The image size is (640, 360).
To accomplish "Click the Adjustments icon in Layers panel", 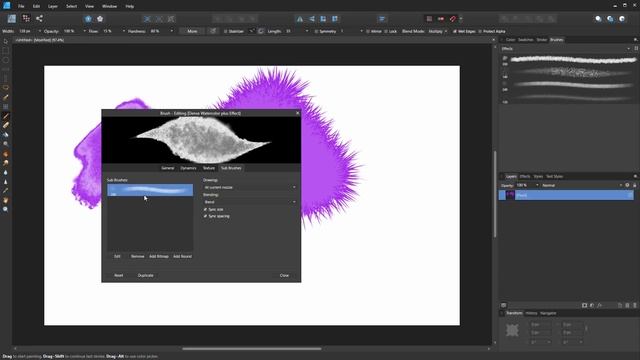I will pos(592,305).
